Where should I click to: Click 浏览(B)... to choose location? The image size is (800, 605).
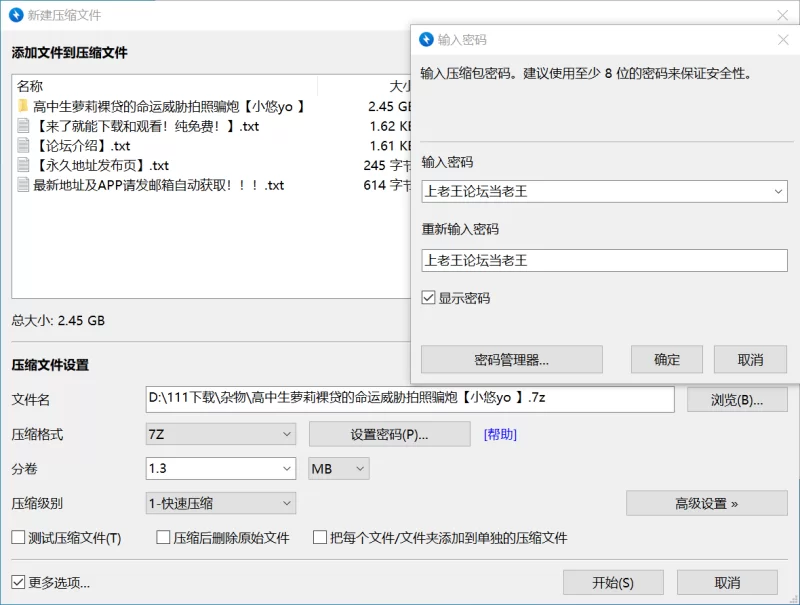[737, 400]
